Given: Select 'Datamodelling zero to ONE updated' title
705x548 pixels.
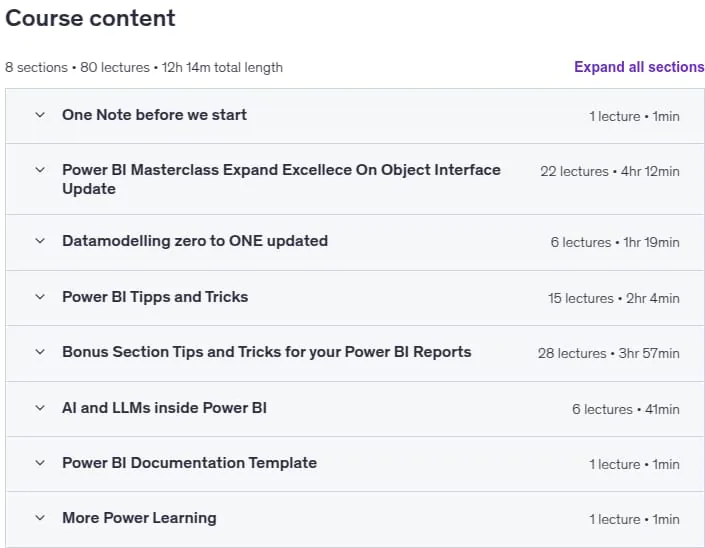Looking at the screenshot, I should coord(195,241).
